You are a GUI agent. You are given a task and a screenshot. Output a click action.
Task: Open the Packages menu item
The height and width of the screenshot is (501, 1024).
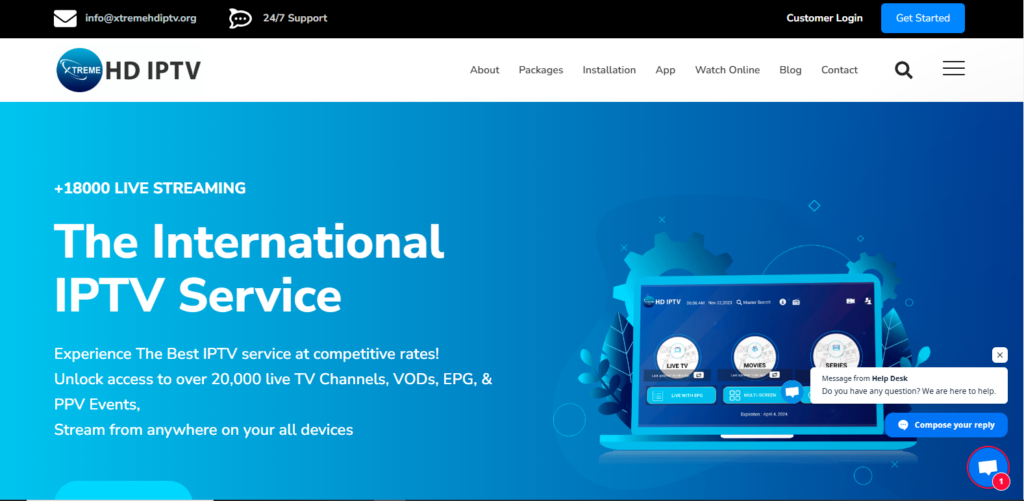(541, 70)
